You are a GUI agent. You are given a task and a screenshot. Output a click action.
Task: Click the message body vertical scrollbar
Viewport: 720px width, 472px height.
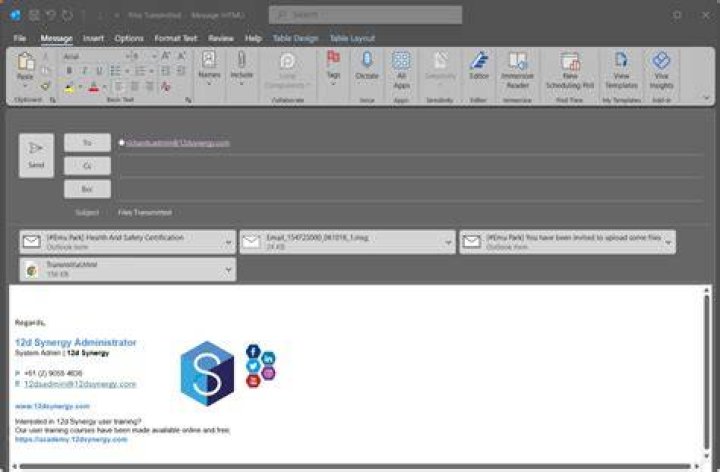706,372
